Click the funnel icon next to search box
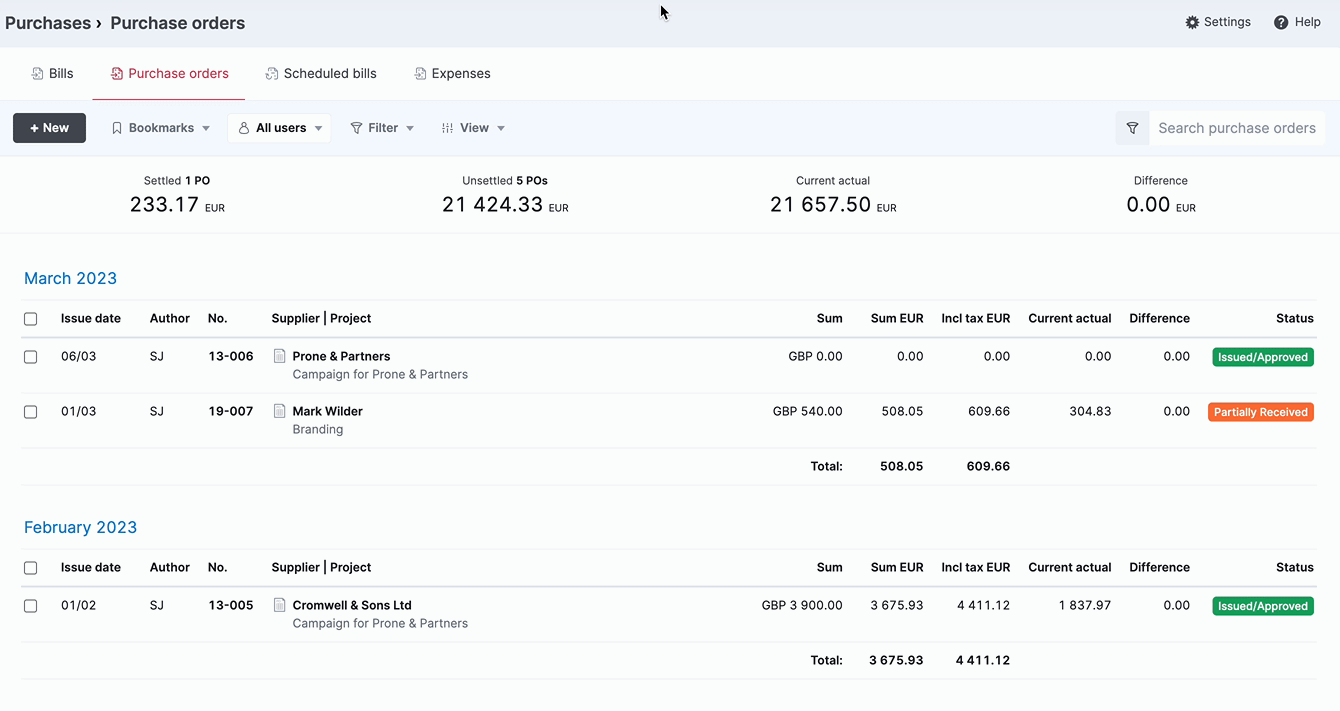Viewport: 1340px width, 711px height. pyautogui.click(x=1132, y=128)
